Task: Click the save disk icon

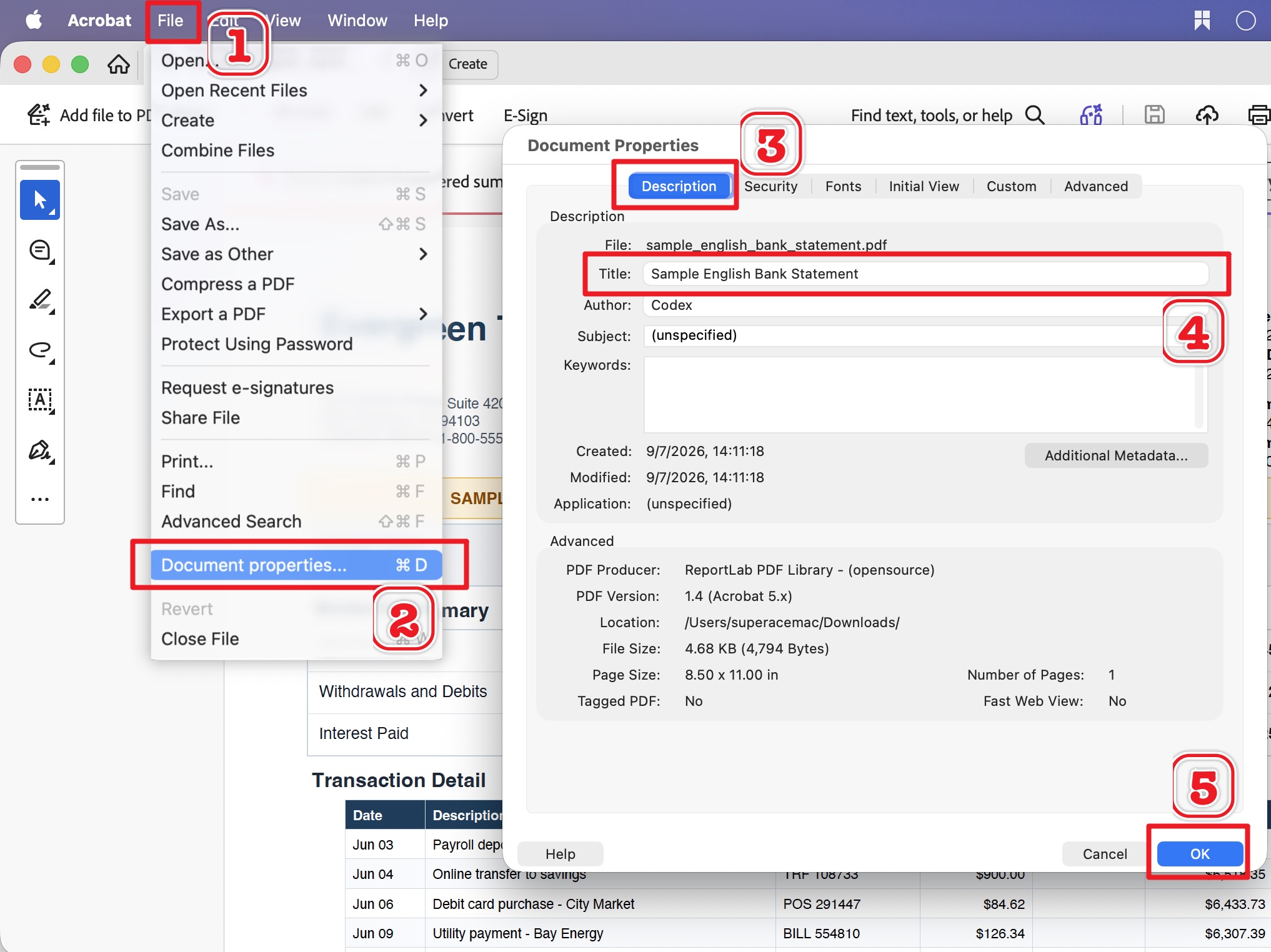Action: tap(1154, 115)
